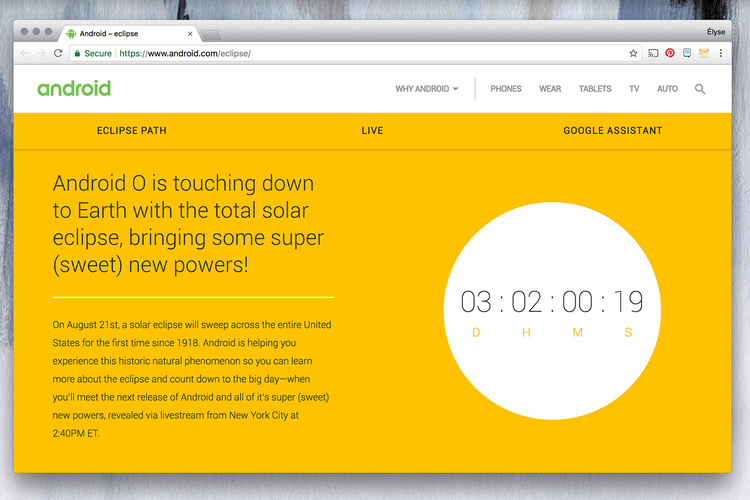Open the Tablets navigation link
750x500 pixels.
(x=595, y=89)
